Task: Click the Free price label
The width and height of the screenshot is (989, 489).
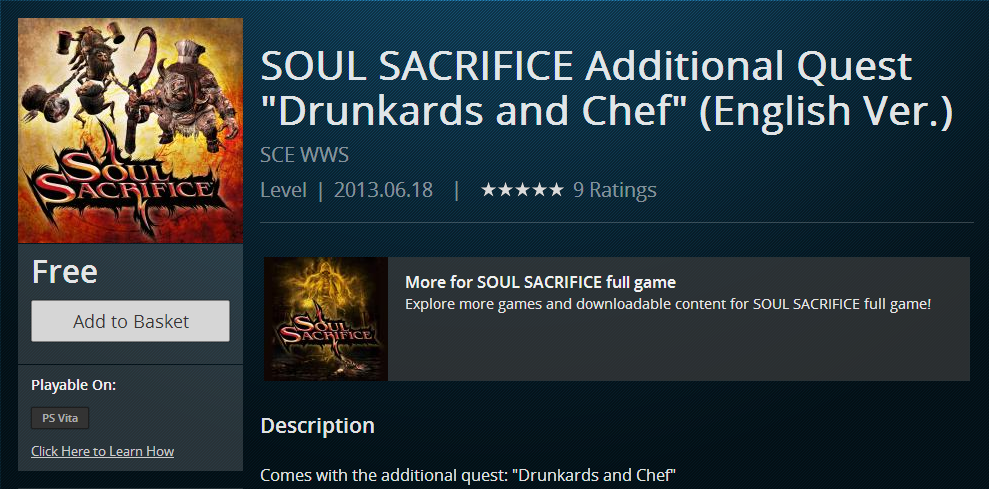Action: tap(64, 271)
